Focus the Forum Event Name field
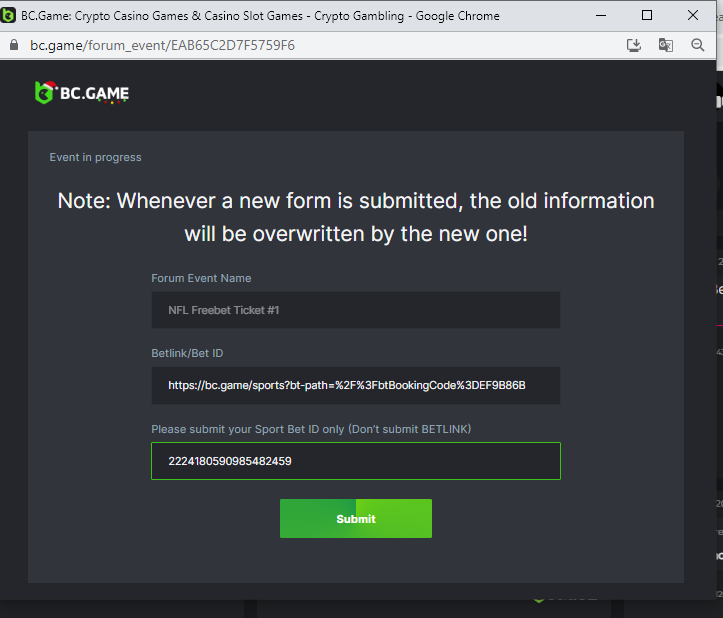 coord(355,310)
